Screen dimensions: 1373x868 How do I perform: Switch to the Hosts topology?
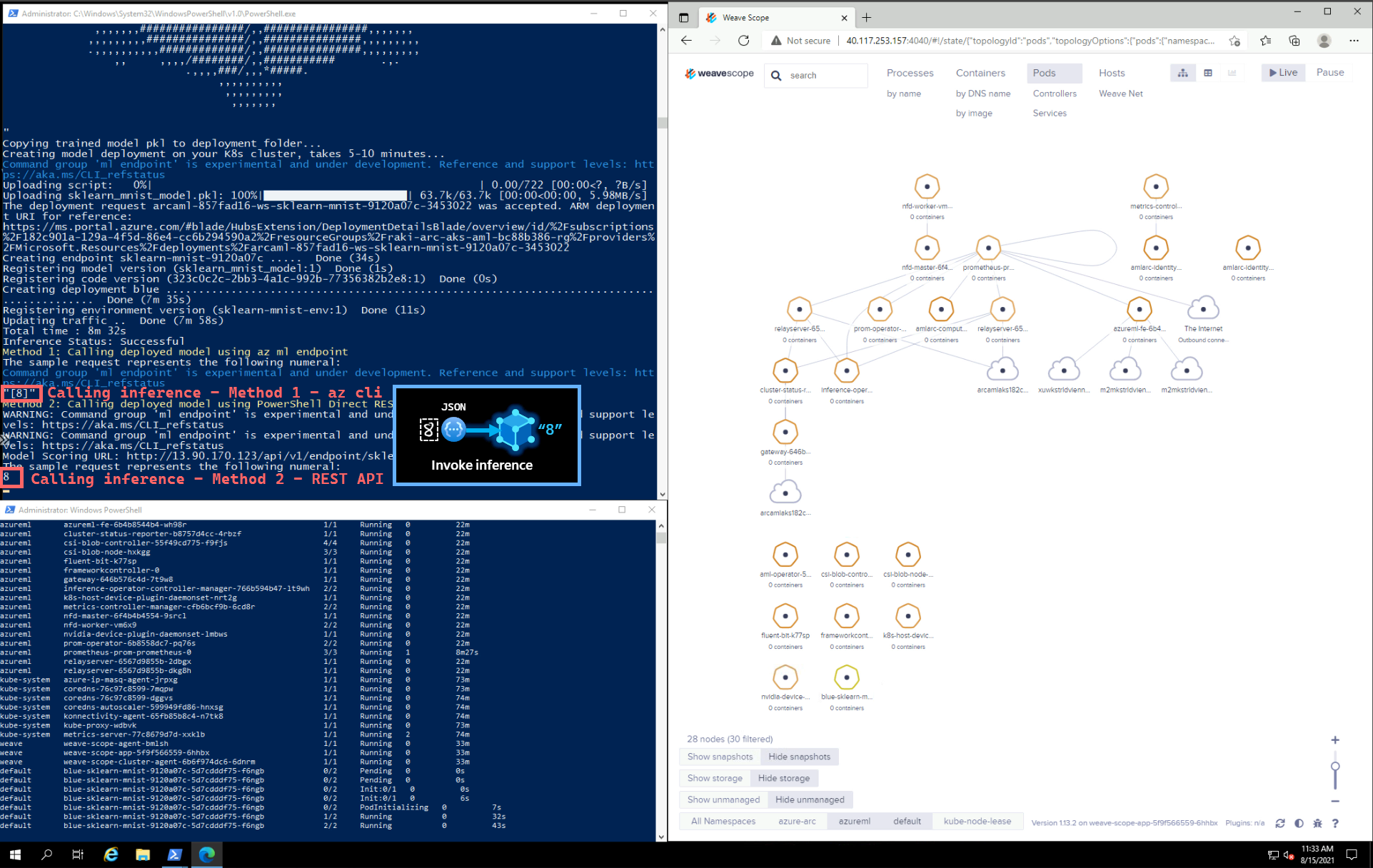point(1112,73)
